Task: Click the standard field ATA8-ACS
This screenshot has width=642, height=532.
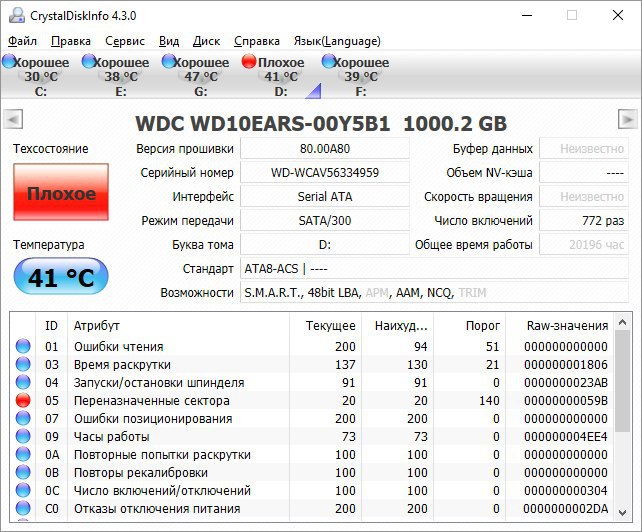Action: coord(434,269)
